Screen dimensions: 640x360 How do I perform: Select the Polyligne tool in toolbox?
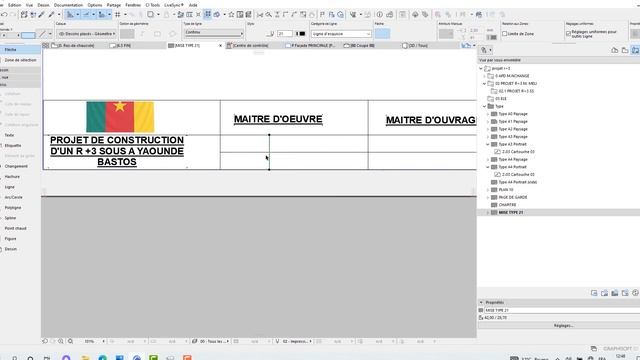[x=13, y=208]
